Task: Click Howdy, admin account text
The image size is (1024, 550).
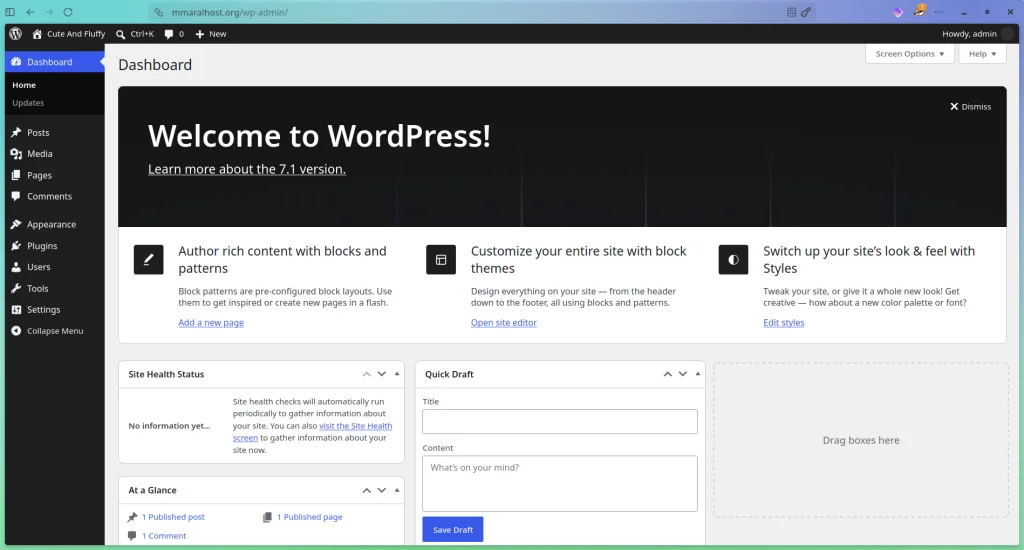Action: (x=969, y=34)
